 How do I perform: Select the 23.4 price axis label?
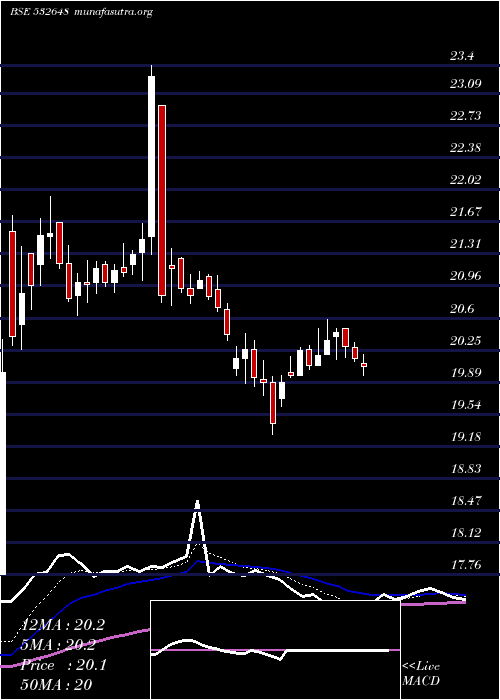coord(462,56)
